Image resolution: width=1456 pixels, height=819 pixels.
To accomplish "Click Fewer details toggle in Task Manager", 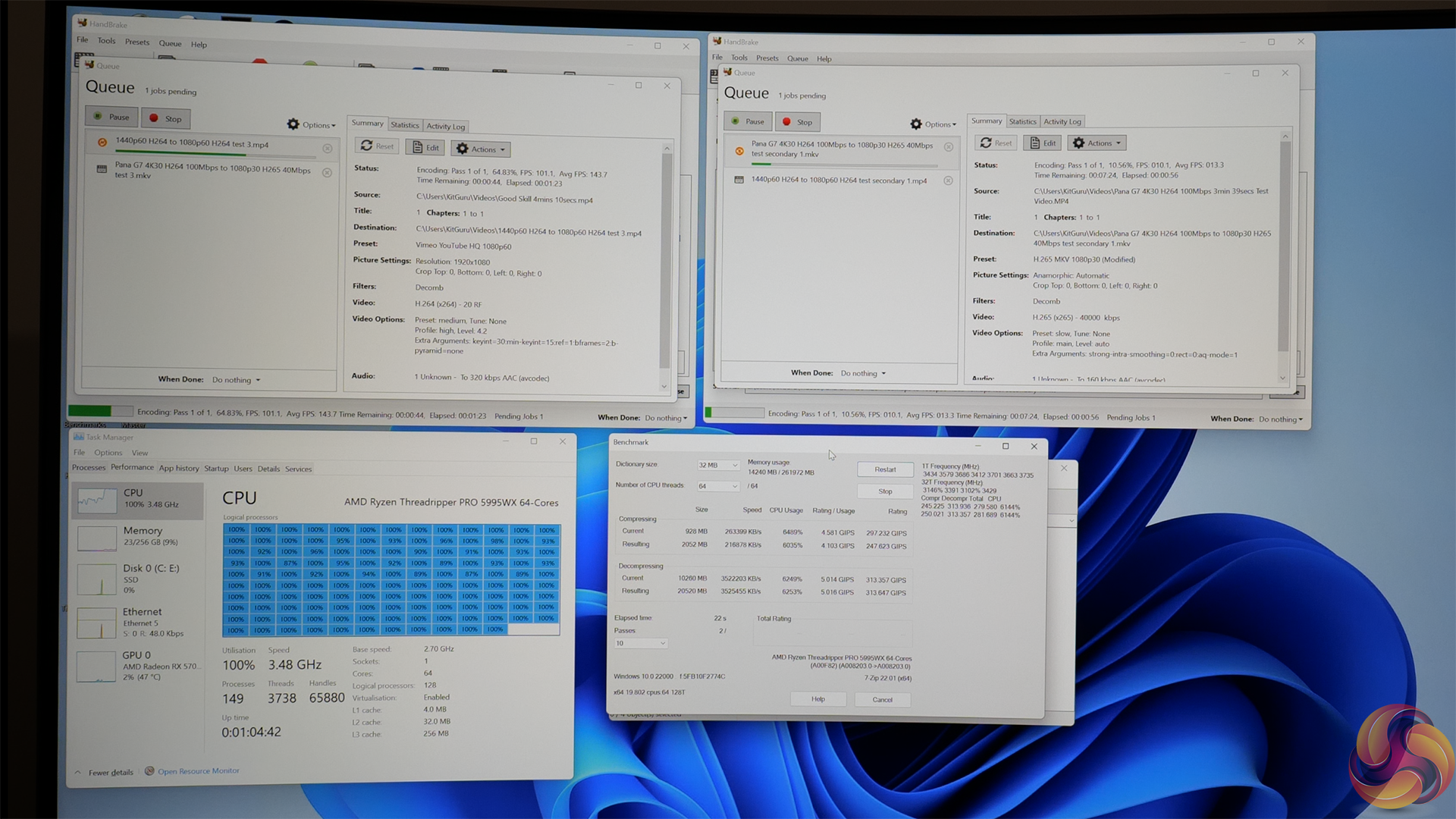I will tap(110, 773).
